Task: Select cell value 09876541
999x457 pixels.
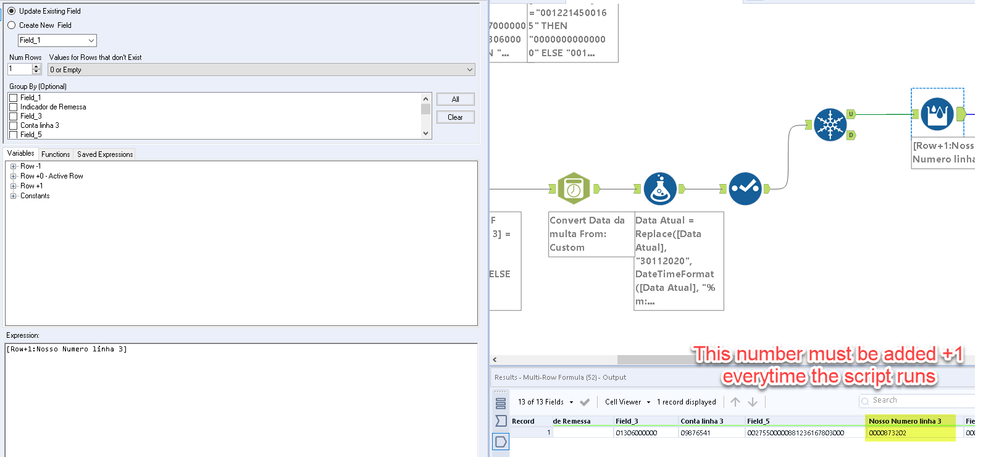Action: pos(712,433)
